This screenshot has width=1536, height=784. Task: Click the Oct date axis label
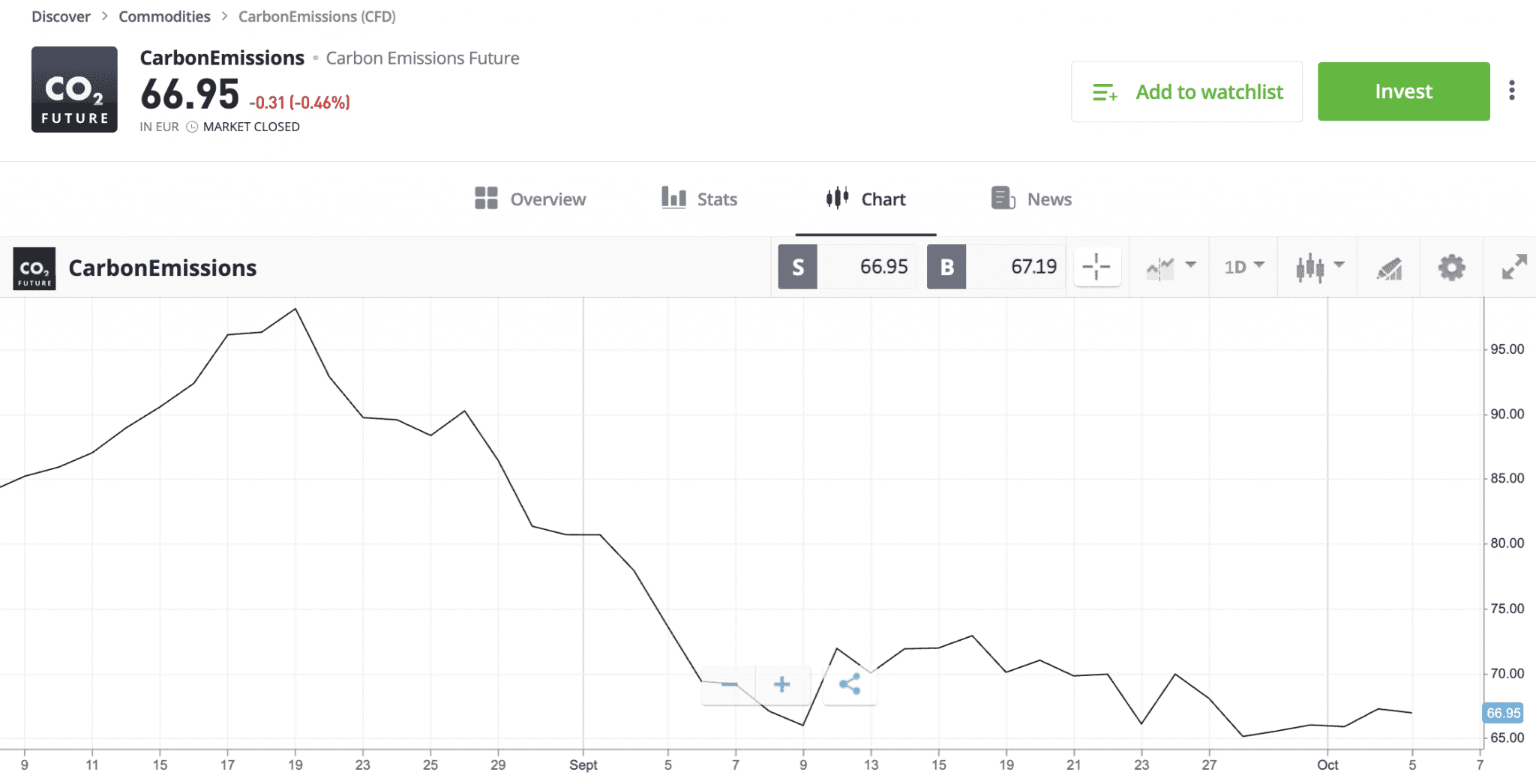pyautogui.click(x=1327, y=765)
